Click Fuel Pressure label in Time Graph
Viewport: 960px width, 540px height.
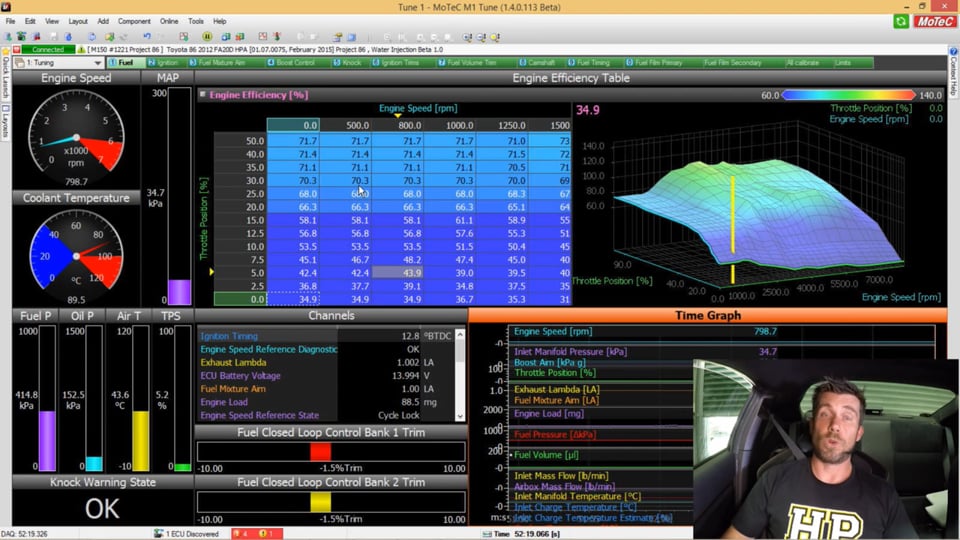[555, 435]
